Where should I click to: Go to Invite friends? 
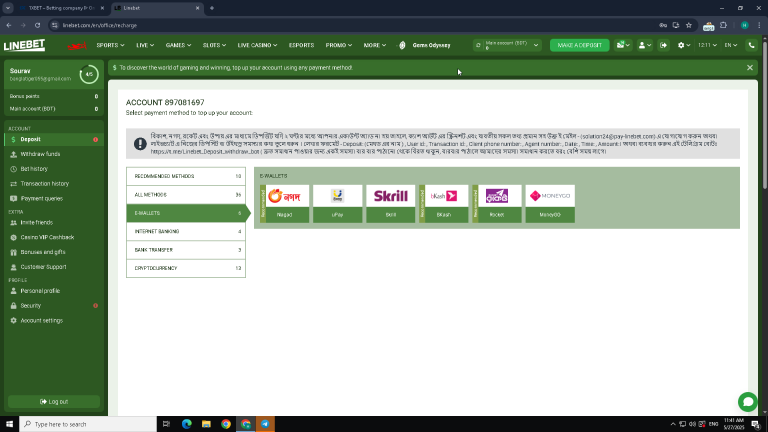point(54,222)
